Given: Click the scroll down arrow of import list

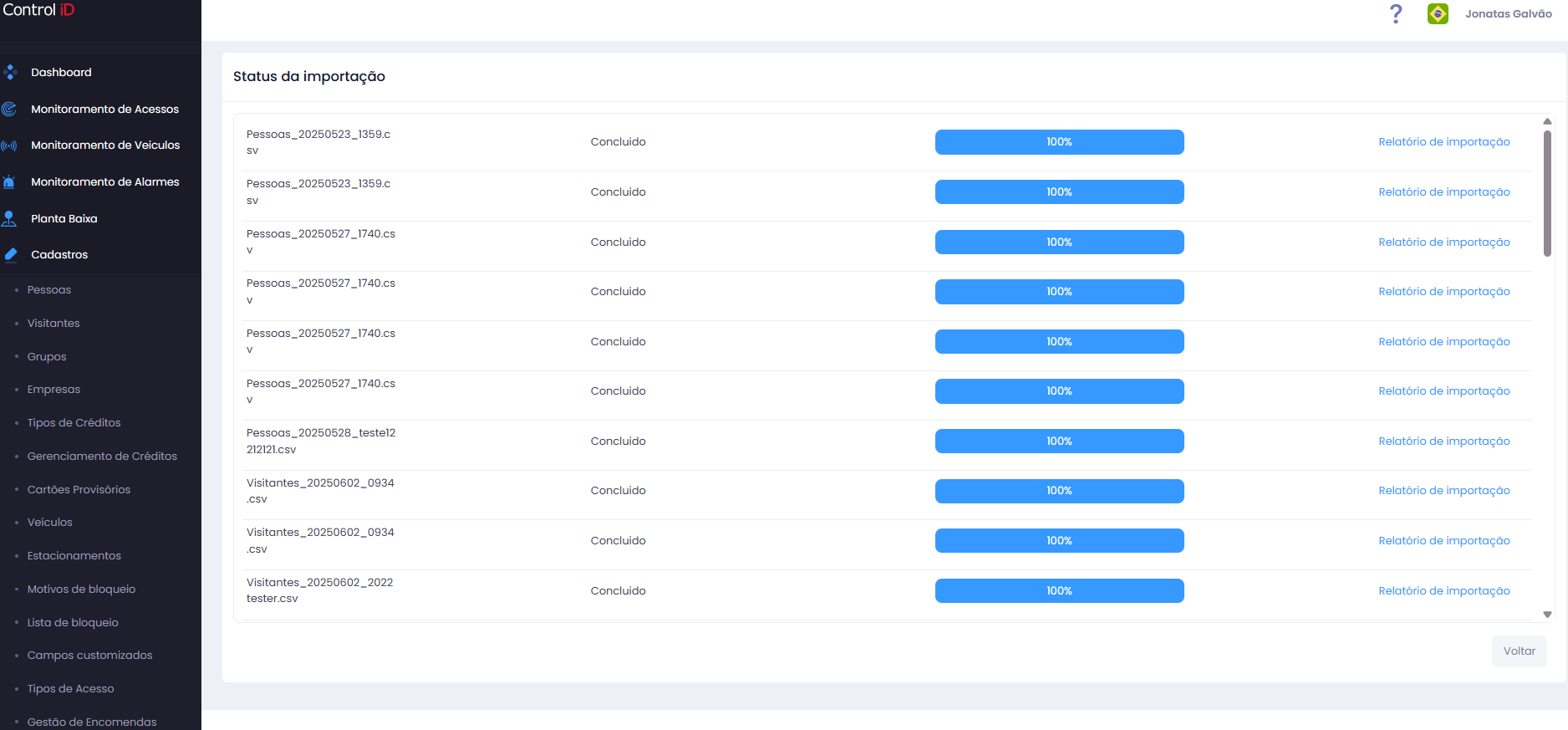Looking at the screenshot, I should tap(1547, 615).
